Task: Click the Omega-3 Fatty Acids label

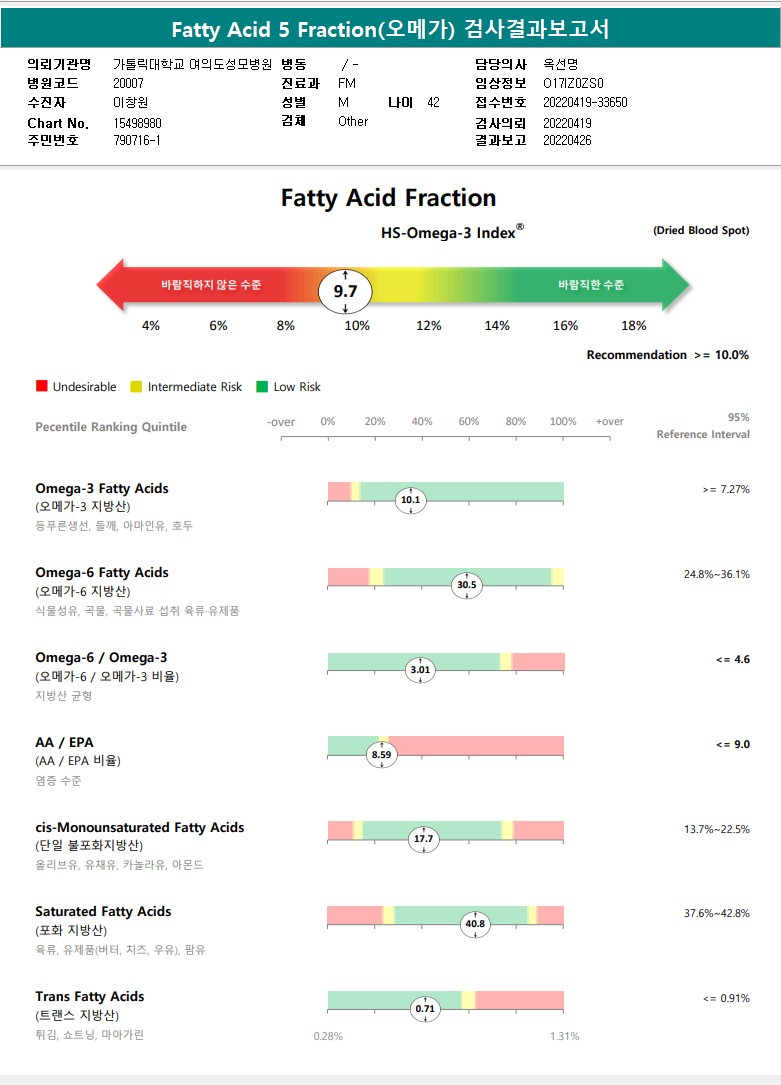Action: point(102,488)
